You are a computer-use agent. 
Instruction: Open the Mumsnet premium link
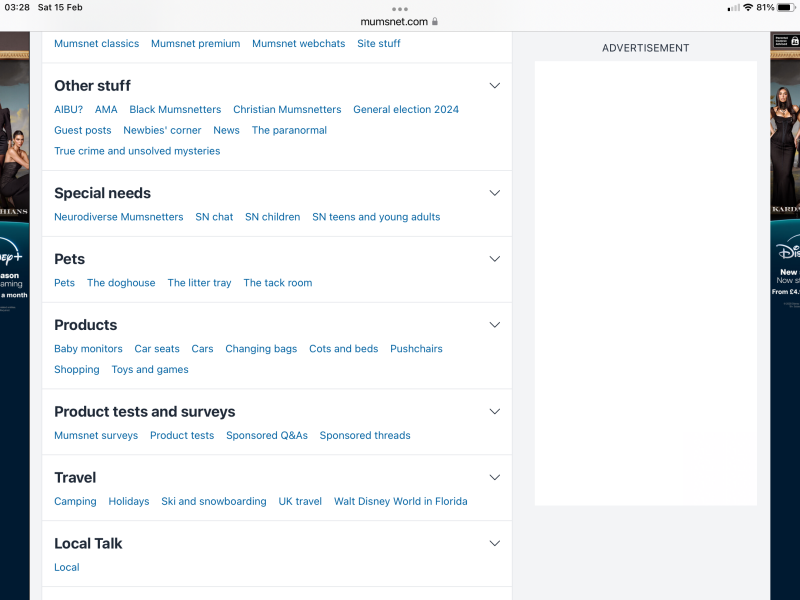tap(195, 44)
